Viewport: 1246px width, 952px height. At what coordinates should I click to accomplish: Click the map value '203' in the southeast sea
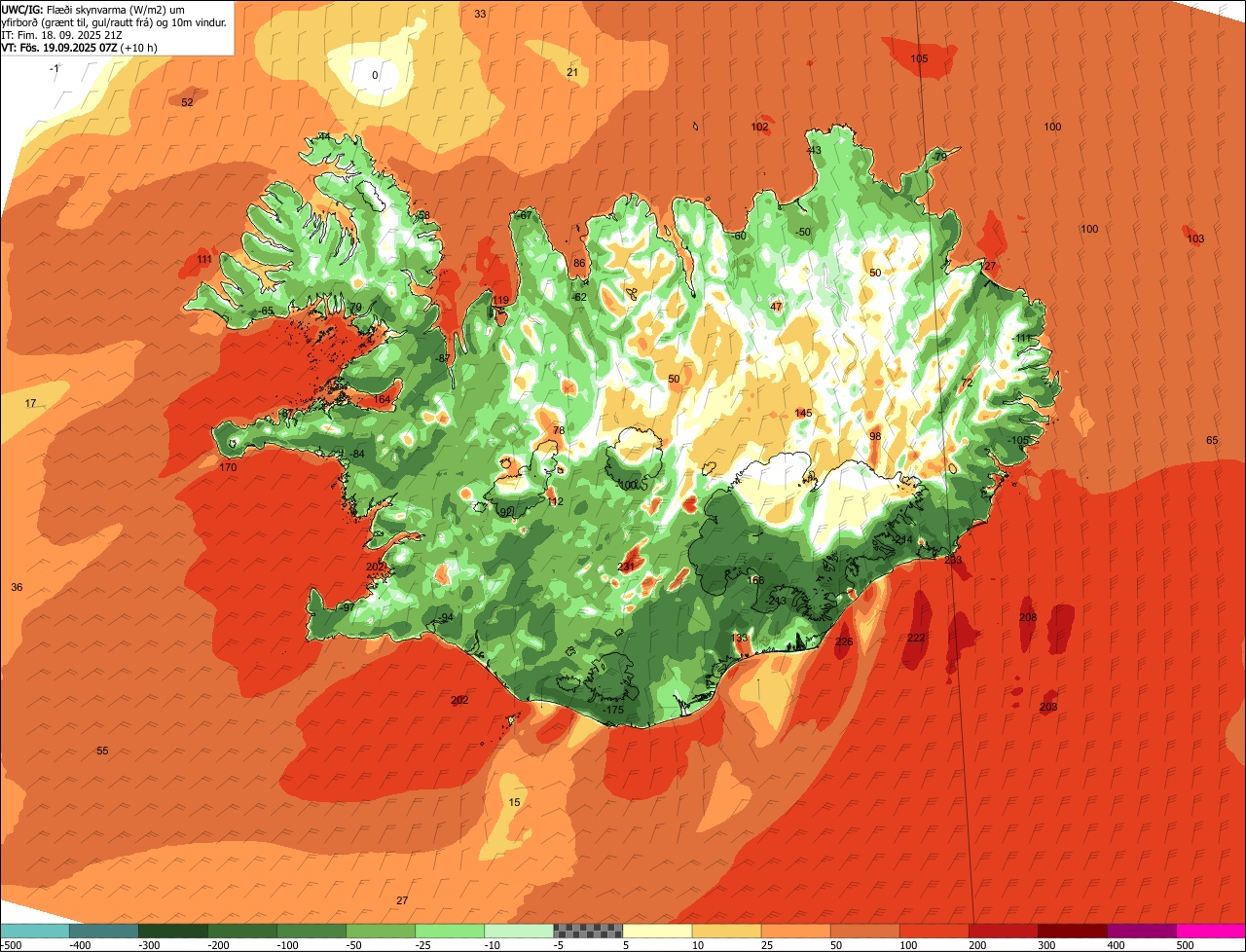pyautogui.click(x=1048, y=707)
